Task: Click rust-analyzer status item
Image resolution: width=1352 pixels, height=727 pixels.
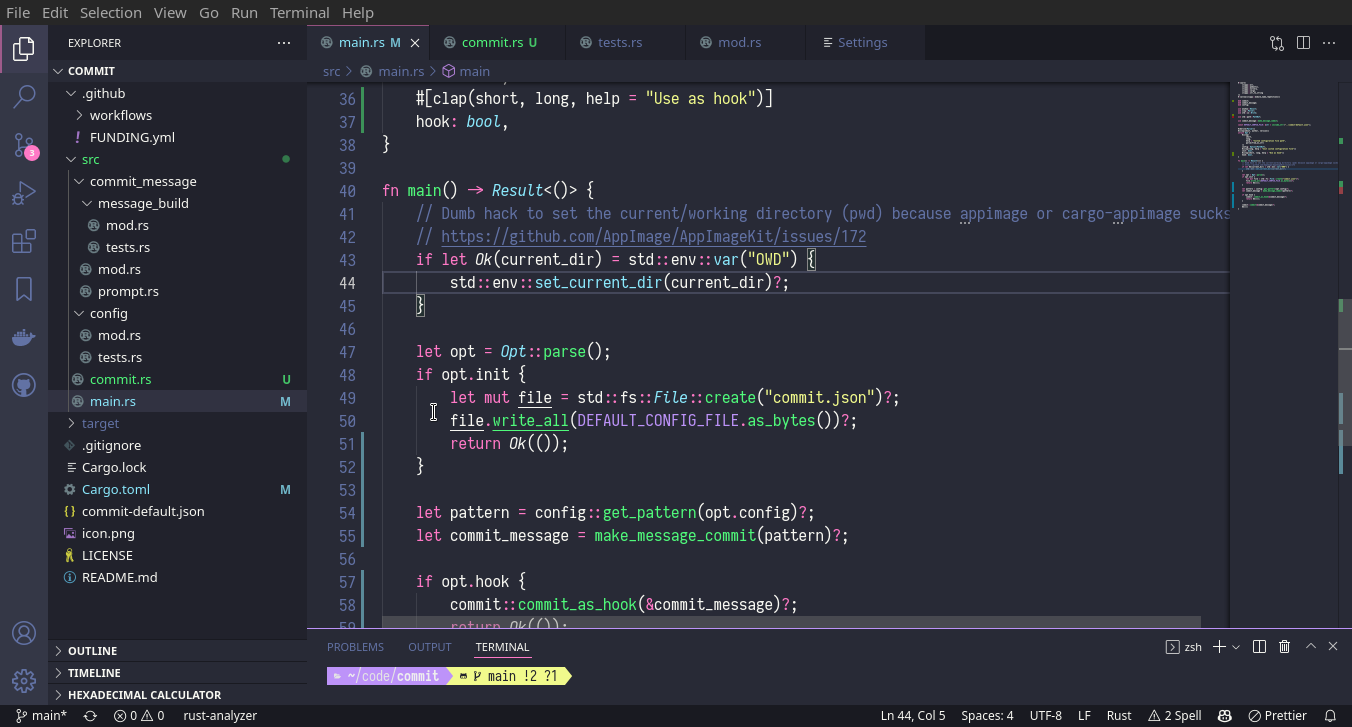Action: point(220,715)
